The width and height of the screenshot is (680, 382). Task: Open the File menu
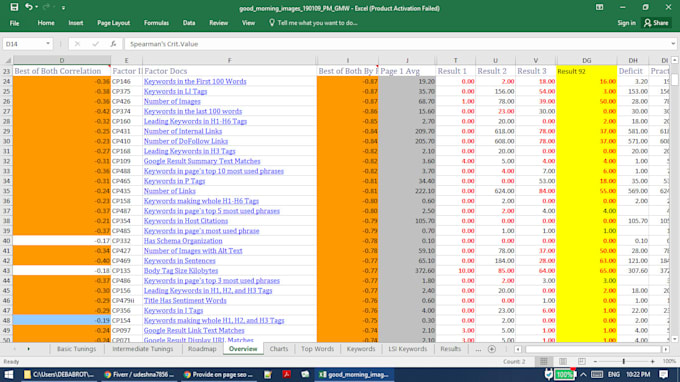pyautogui.click(x=14, y=23)
